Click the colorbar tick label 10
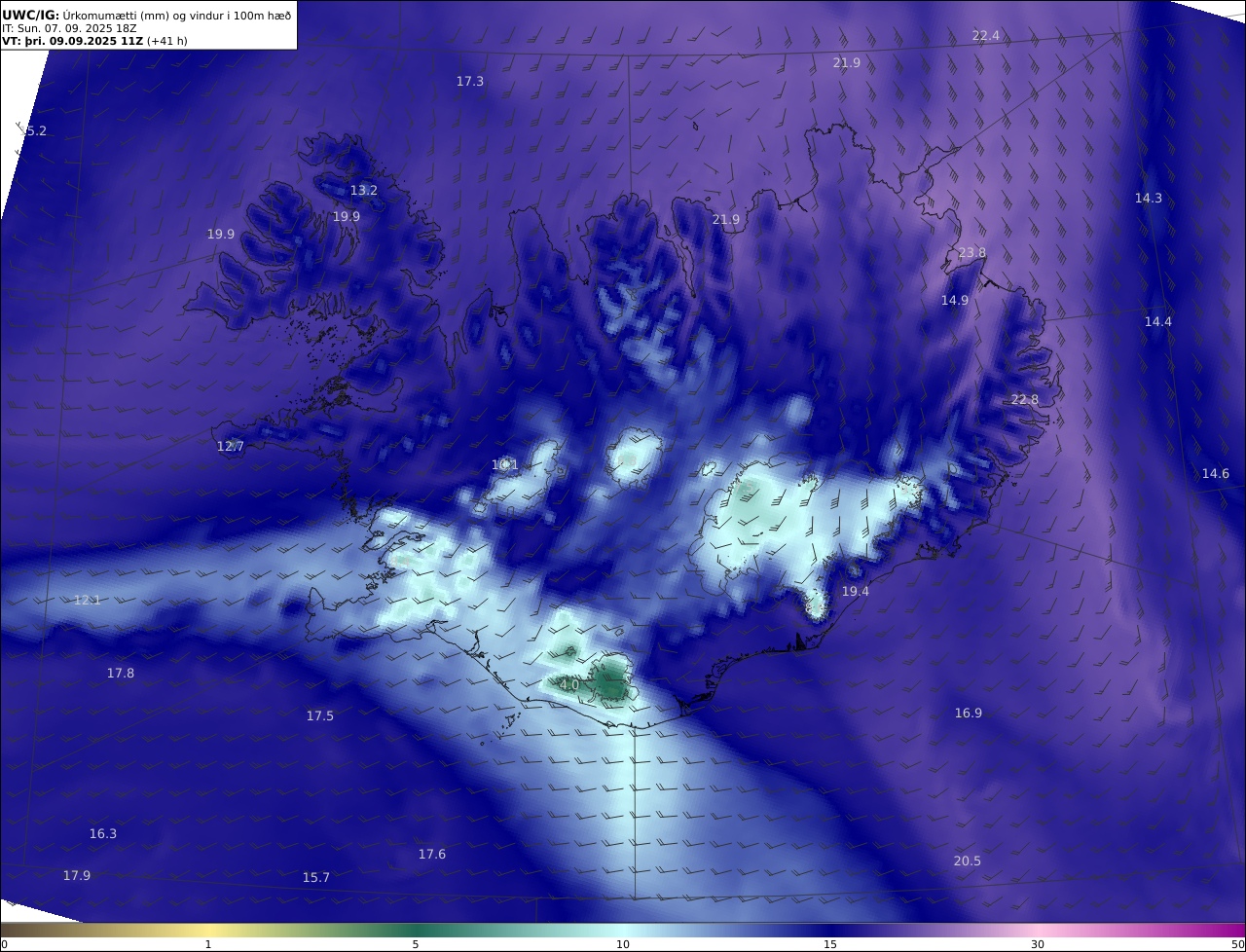This screenshot has width=1246, height=952. tap(623, 944)
